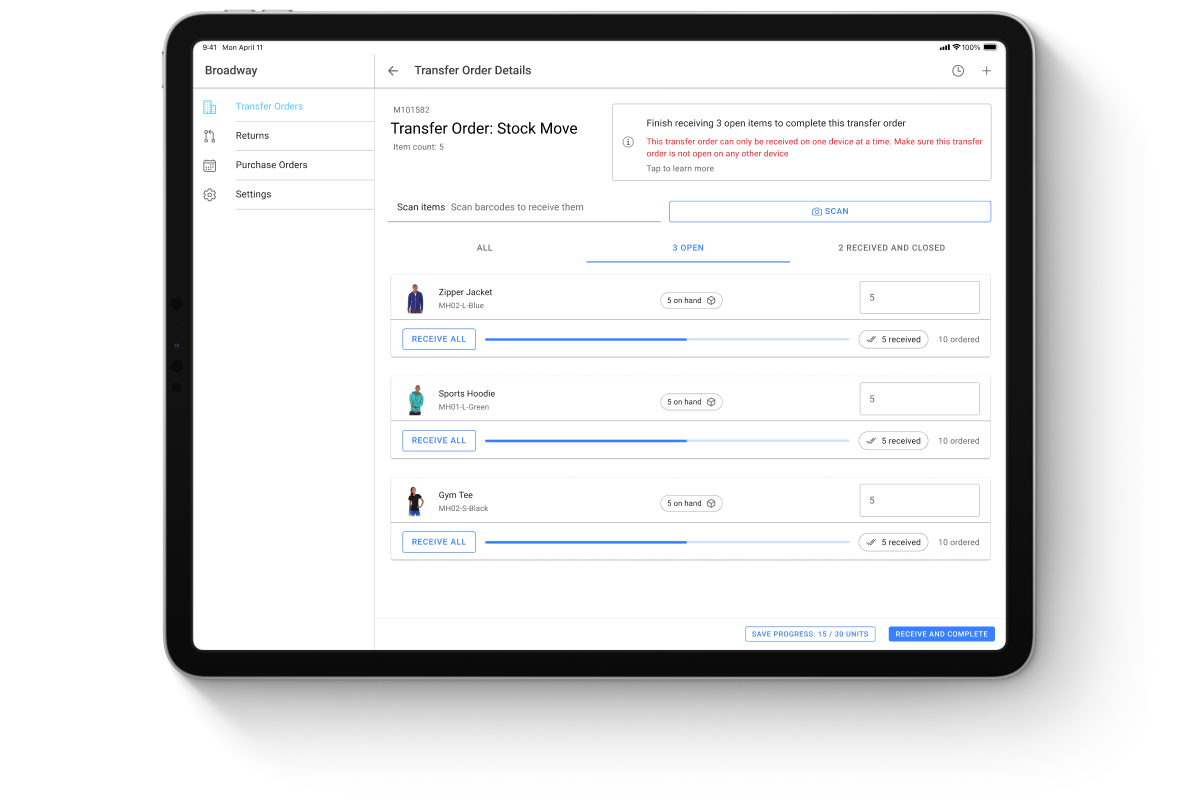
Task: Click the 'Item count: 5' text
Action: [x=418, y=147]
